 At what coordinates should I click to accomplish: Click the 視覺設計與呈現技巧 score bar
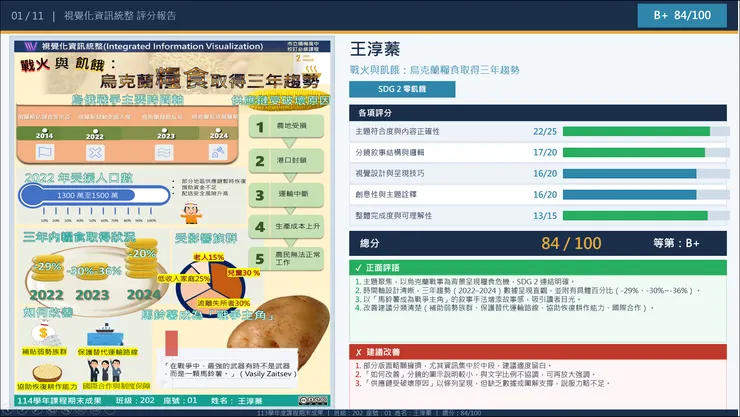[646, 174]
